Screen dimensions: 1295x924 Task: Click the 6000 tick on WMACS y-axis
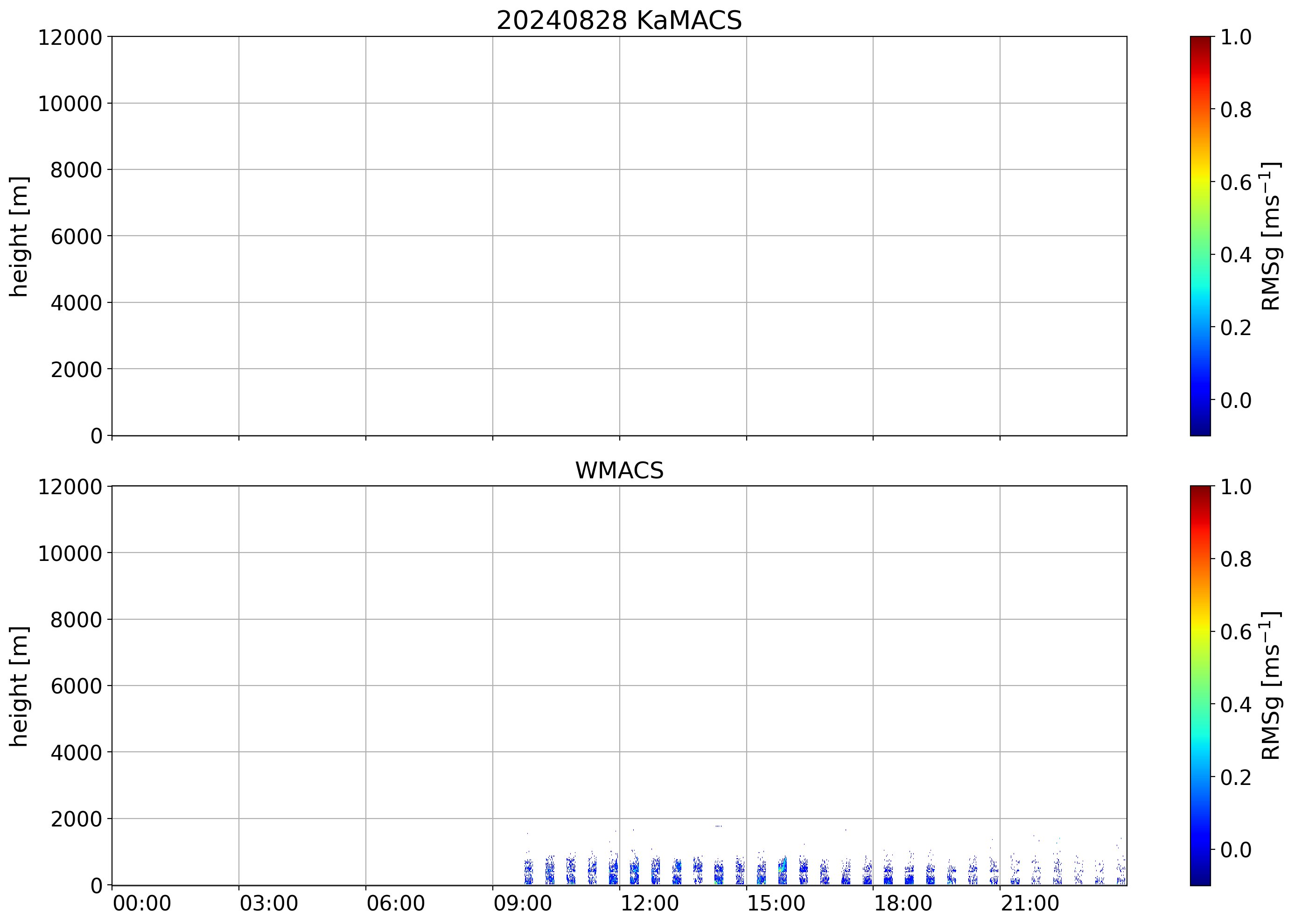coord(76,686)
